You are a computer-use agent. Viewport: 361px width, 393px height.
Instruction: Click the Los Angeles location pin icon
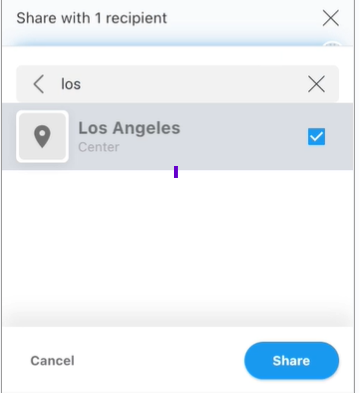coord(42,136)
